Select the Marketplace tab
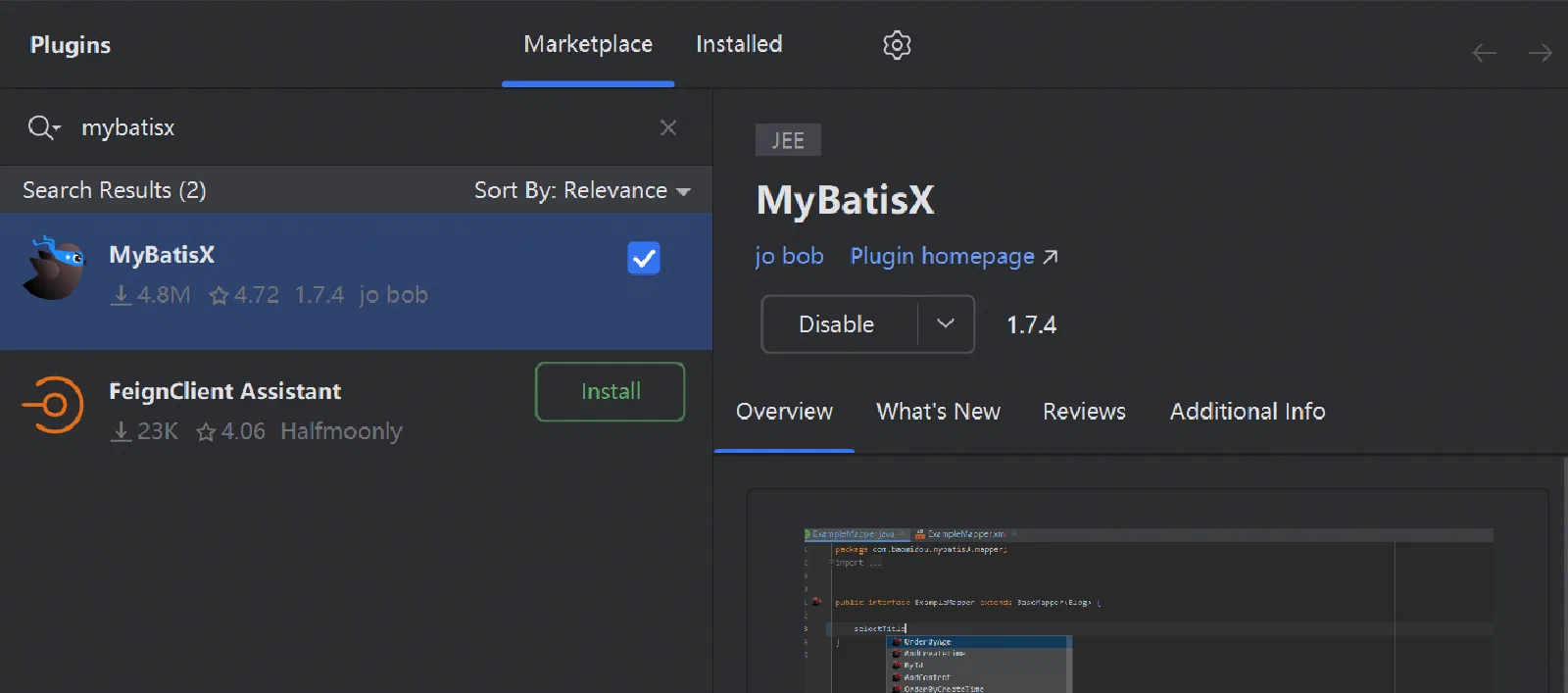Viewport: 1568px width, 693px height. (588, 44)
